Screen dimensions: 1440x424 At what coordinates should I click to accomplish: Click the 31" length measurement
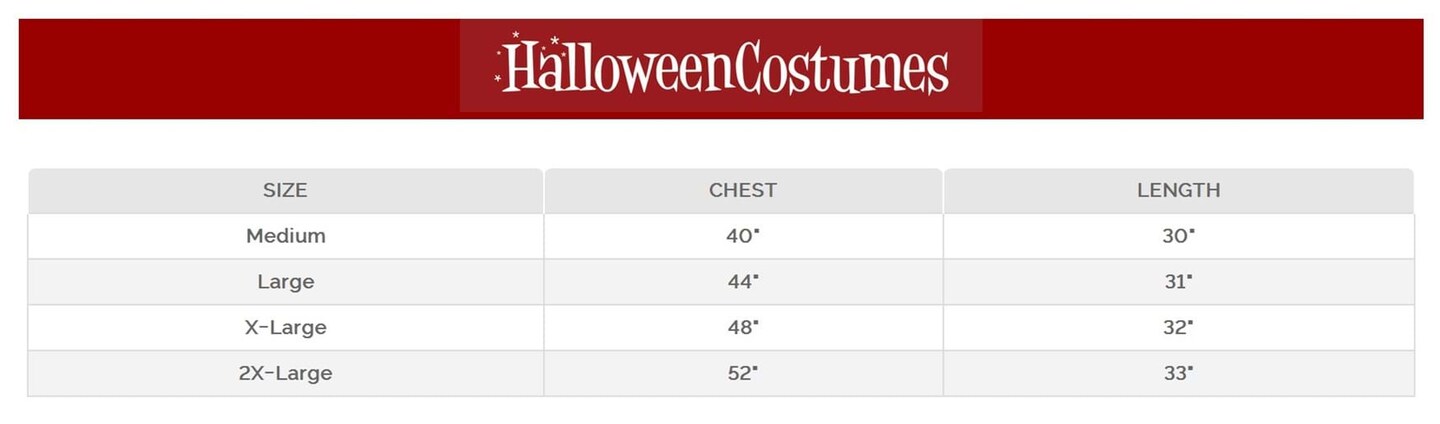pyautogui.click(x=1178, y=282)
